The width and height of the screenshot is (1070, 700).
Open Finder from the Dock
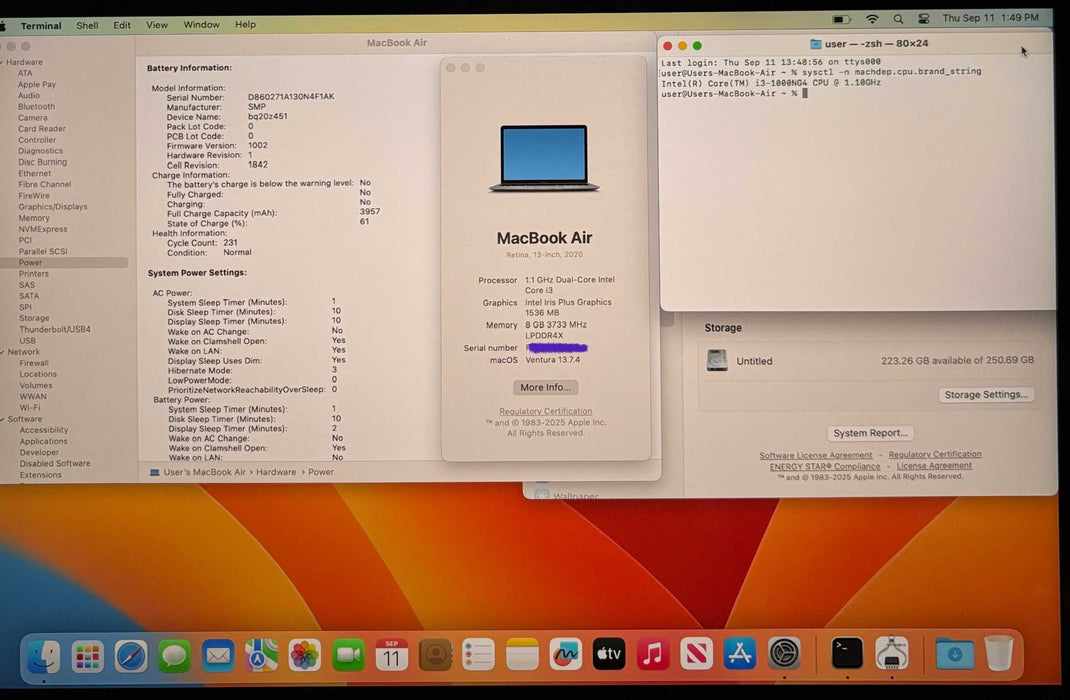point(44,656)
